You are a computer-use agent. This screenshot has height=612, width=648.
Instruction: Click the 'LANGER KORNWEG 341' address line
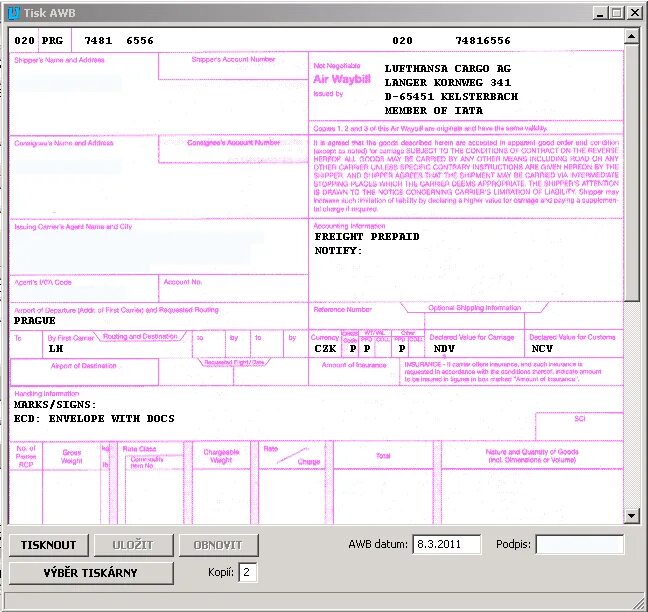(448, 83)
